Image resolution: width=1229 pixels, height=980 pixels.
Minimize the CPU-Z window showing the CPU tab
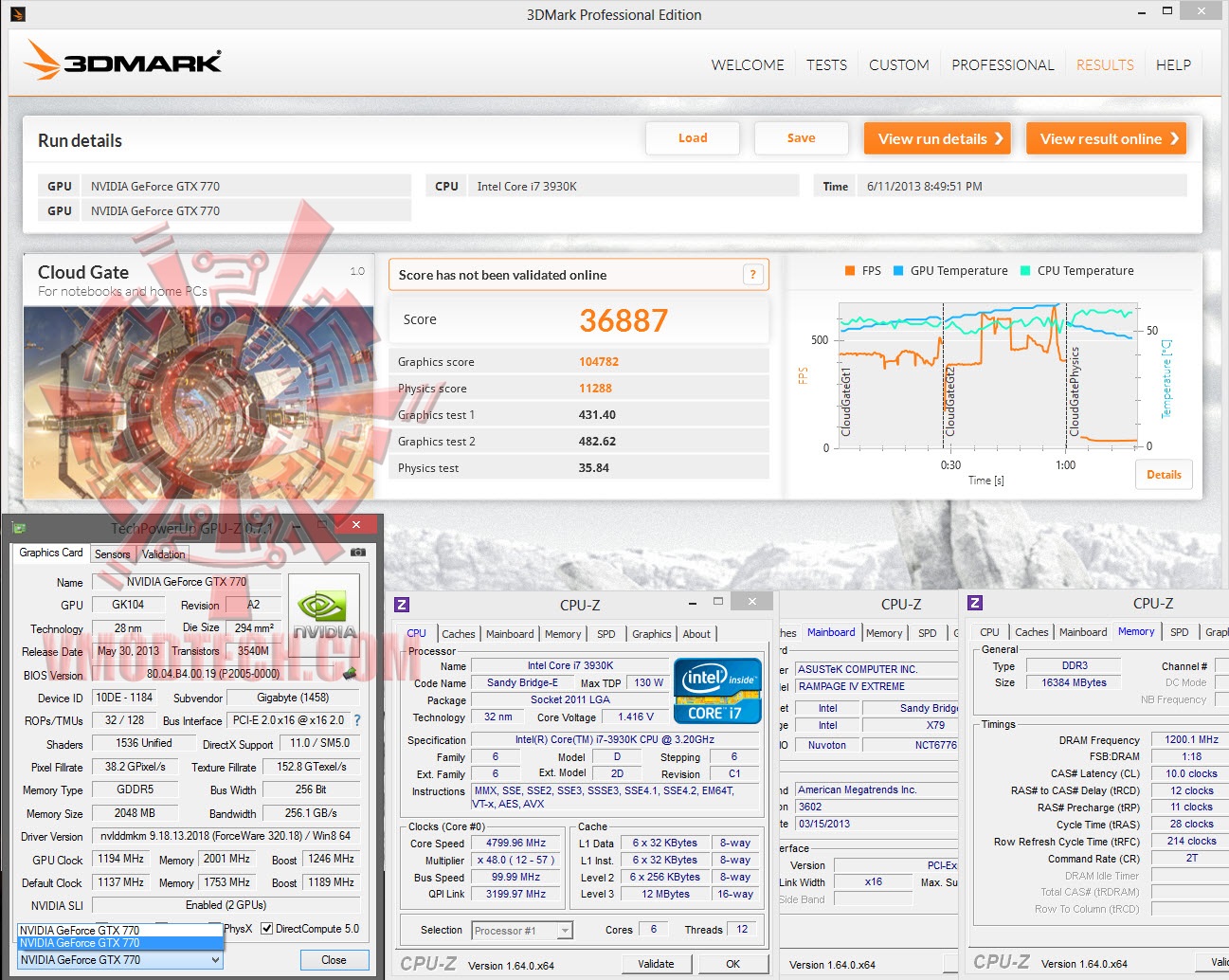(691, 601)
